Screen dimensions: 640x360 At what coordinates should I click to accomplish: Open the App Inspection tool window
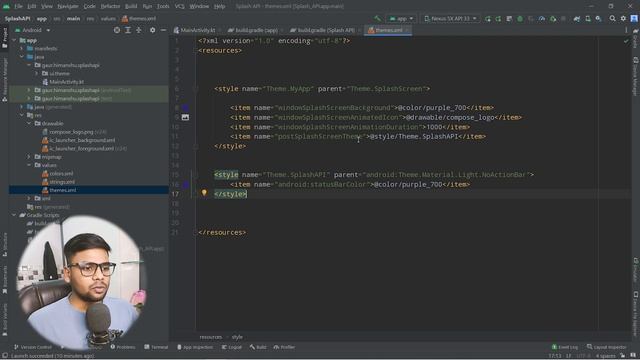[195, 347]
